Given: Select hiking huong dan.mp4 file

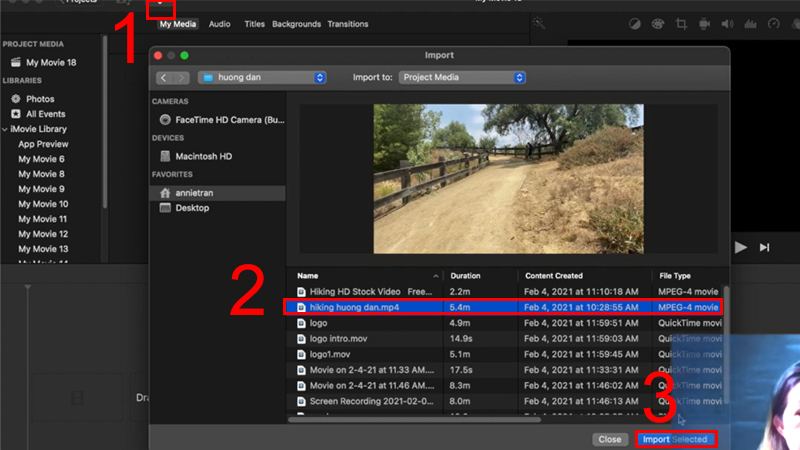Looking at the screenshot, I should click(x=503, y=307).
